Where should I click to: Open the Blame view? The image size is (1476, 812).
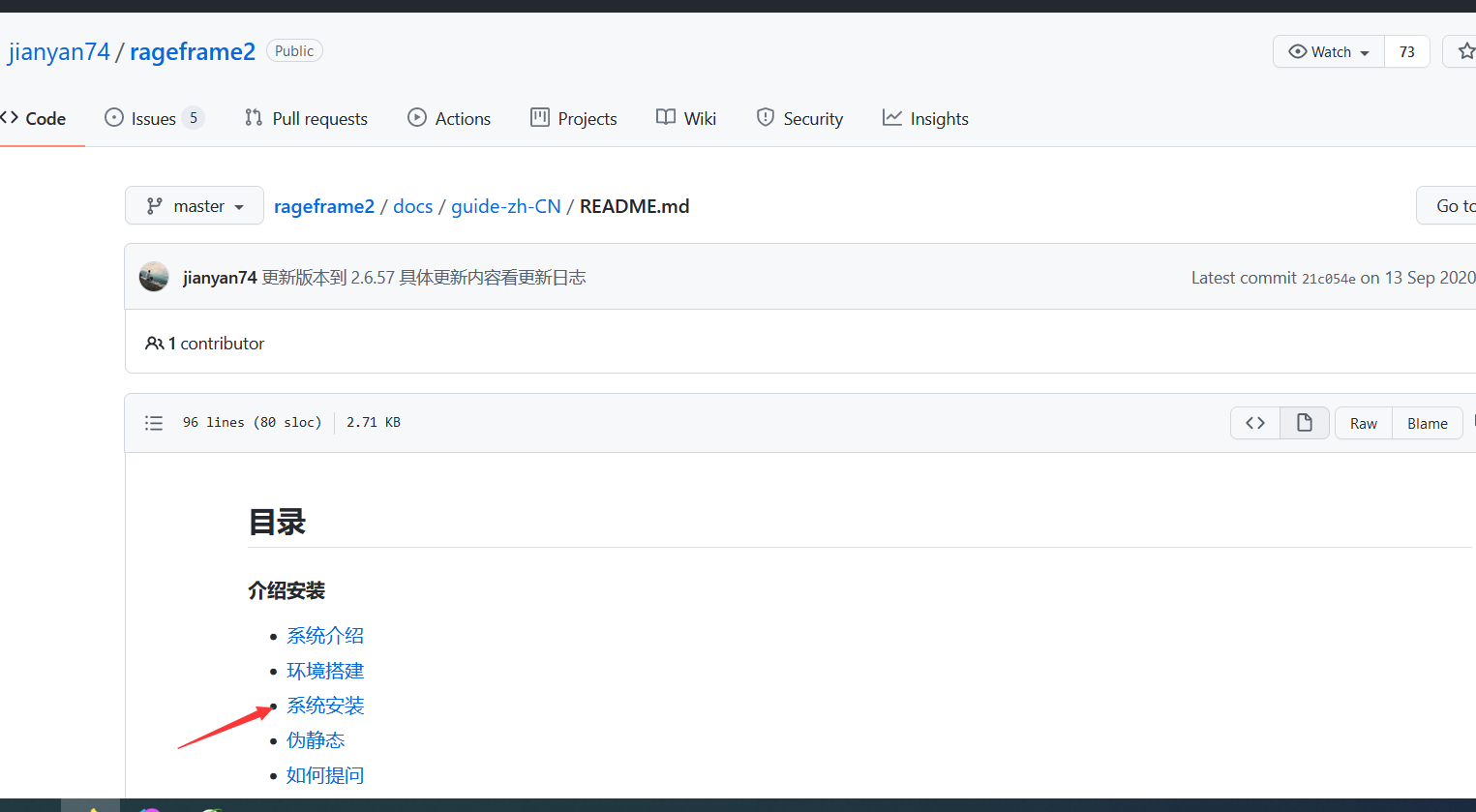[1428, 423]
